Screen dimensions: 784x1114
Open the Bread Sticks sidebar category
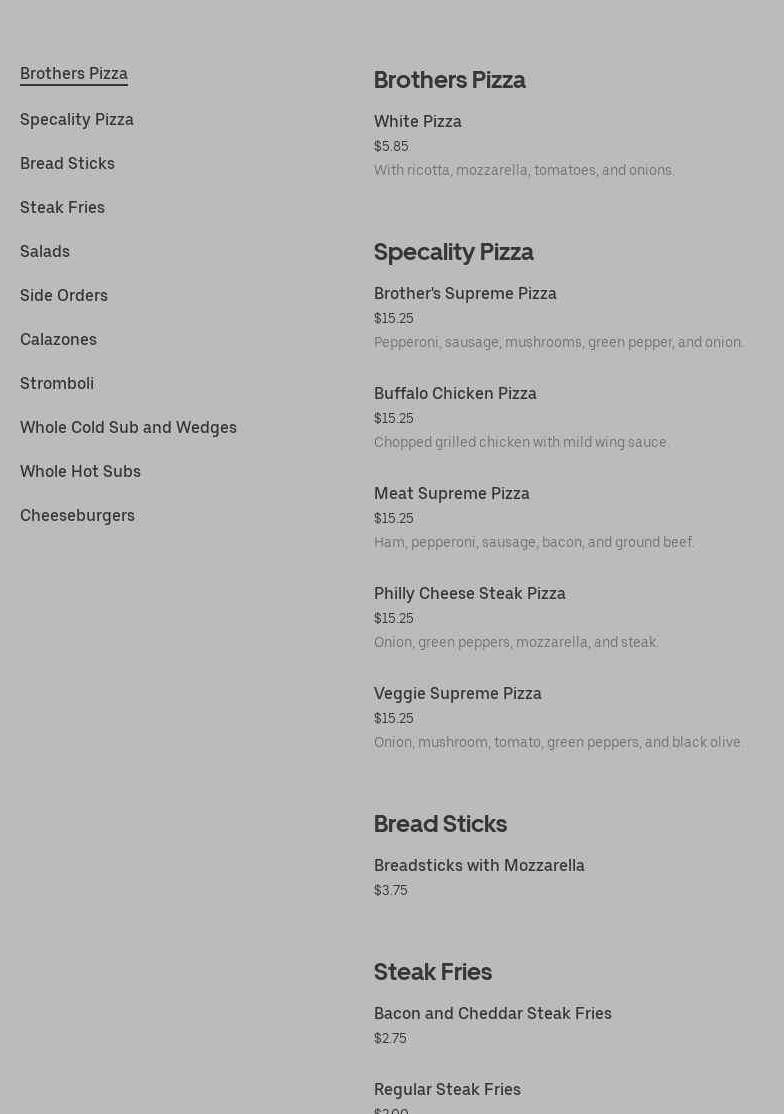point(67,164)
